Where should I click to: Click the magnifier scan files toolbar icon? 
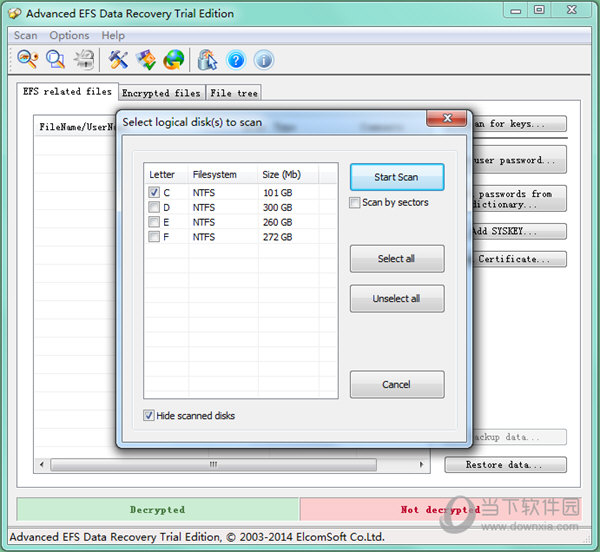click(56, 60)
